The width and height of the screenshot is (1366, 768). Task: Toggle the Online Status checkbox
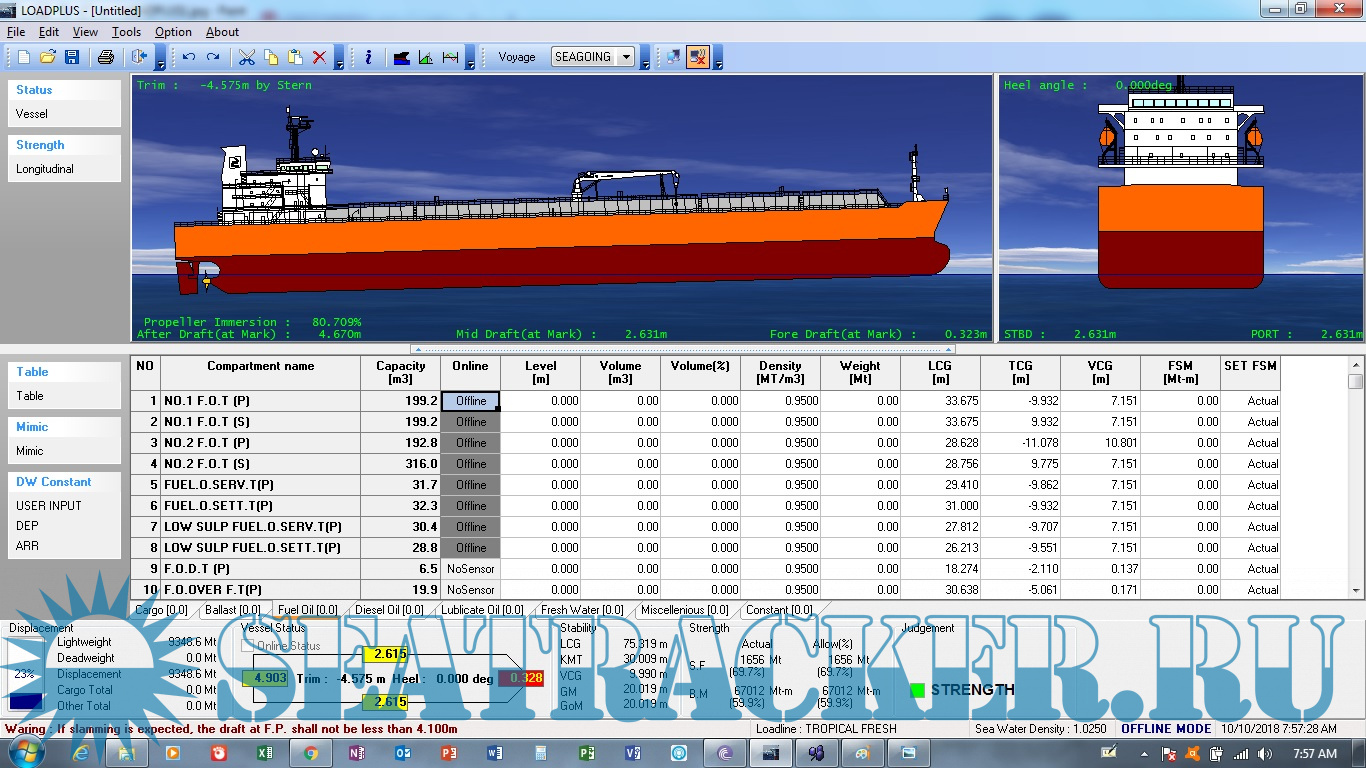click(248, 646)
